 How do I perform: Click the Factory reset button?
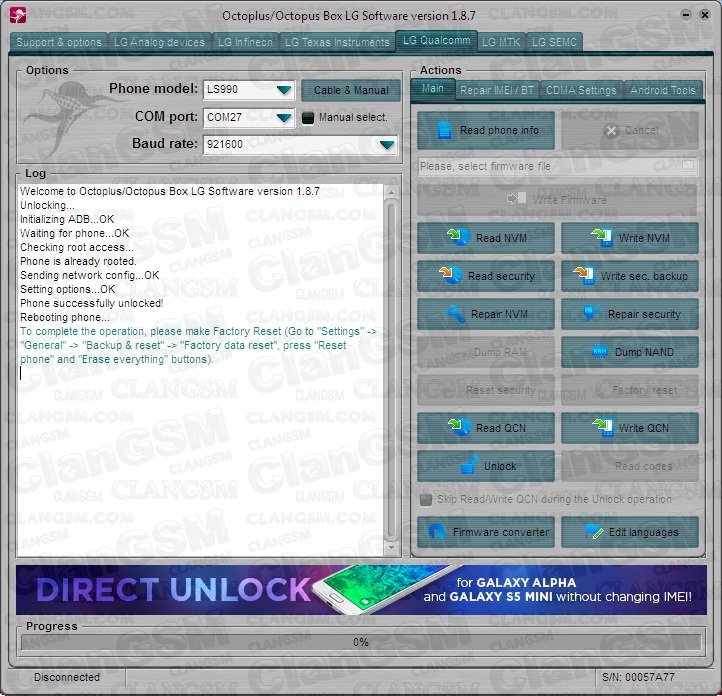pos(630,390)
